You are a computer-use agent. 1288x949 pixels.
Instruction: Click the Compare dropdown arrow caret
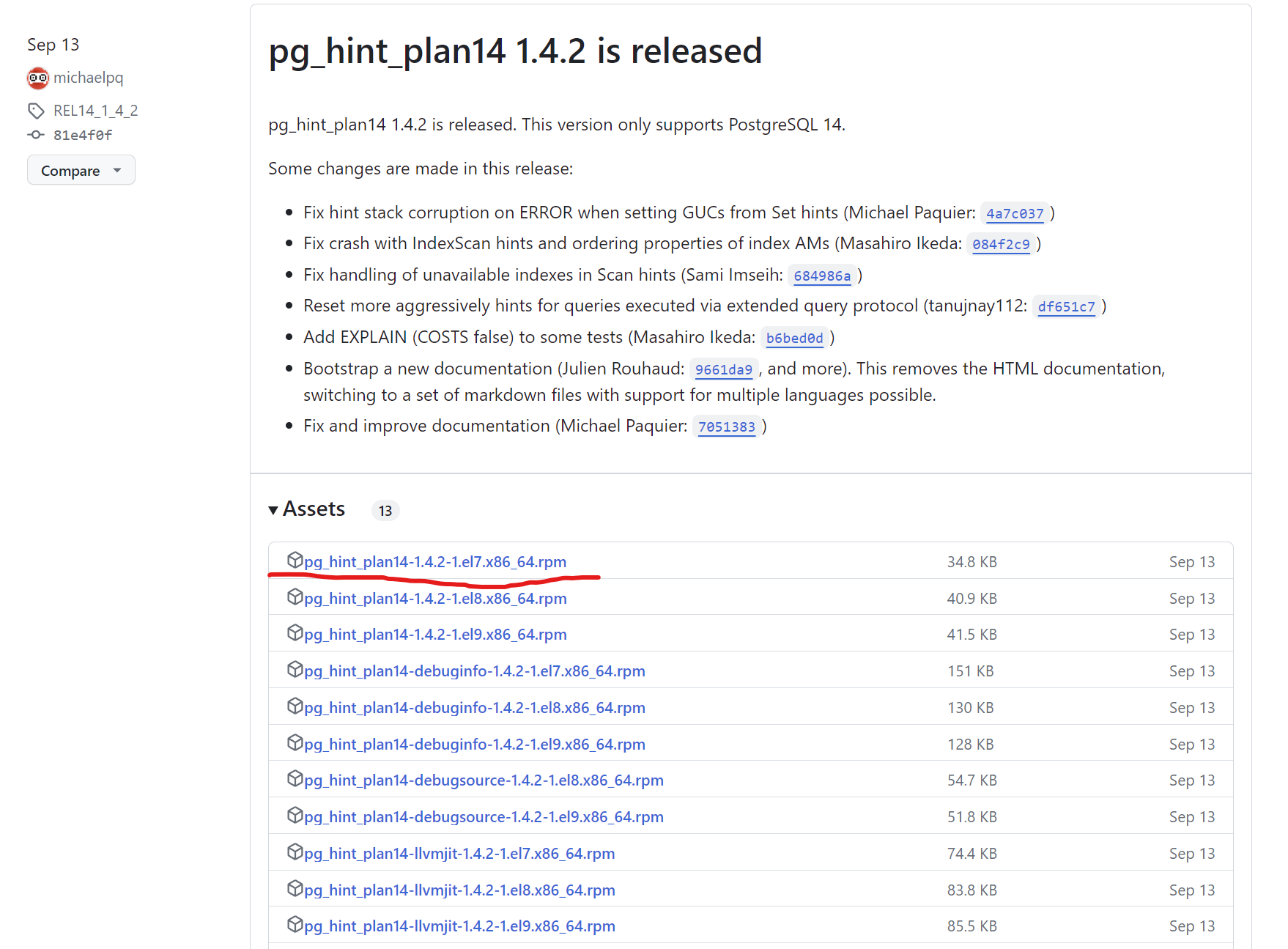(118, 171)
